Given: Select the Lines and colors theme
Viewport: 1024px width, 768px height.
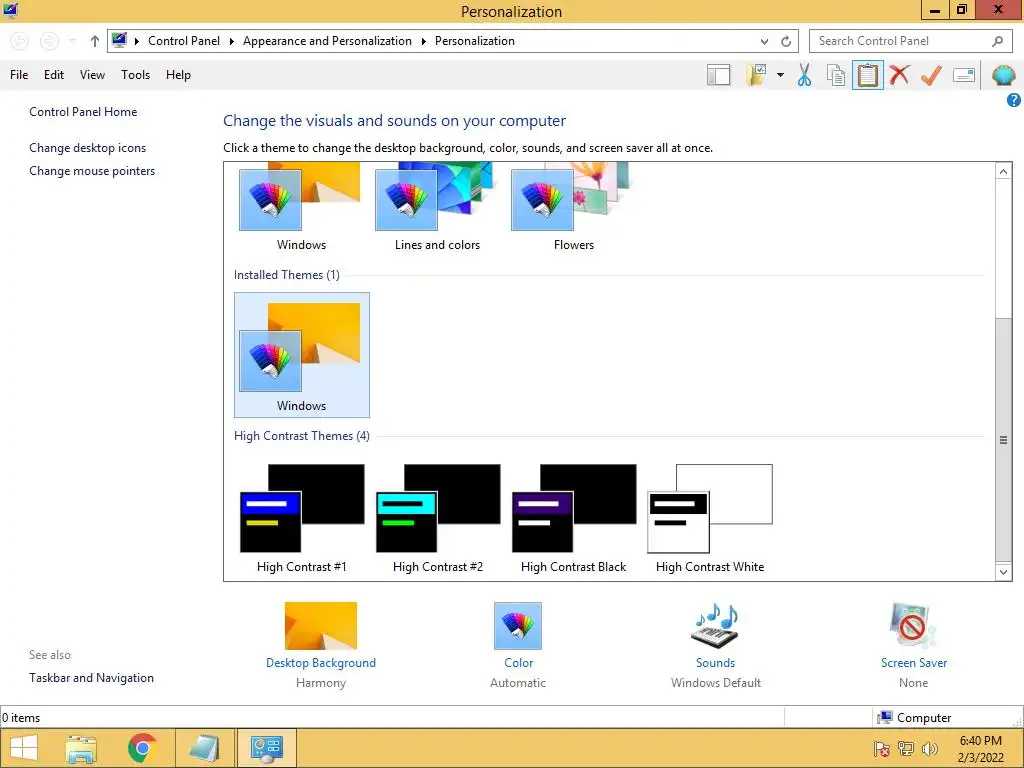Looking at the screenshot, I should coord(437,208).
